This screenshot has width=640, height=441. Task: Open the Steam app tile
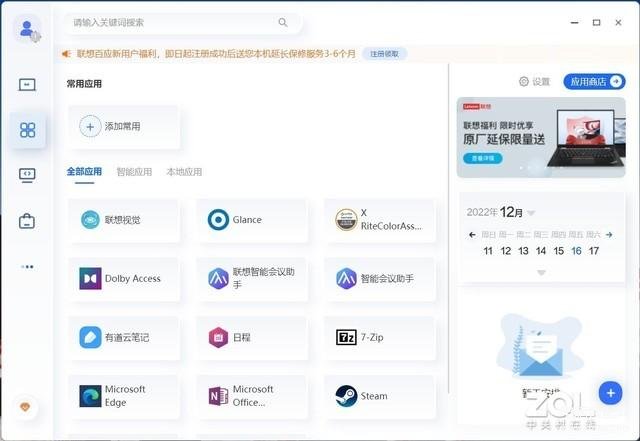(380, 396)
